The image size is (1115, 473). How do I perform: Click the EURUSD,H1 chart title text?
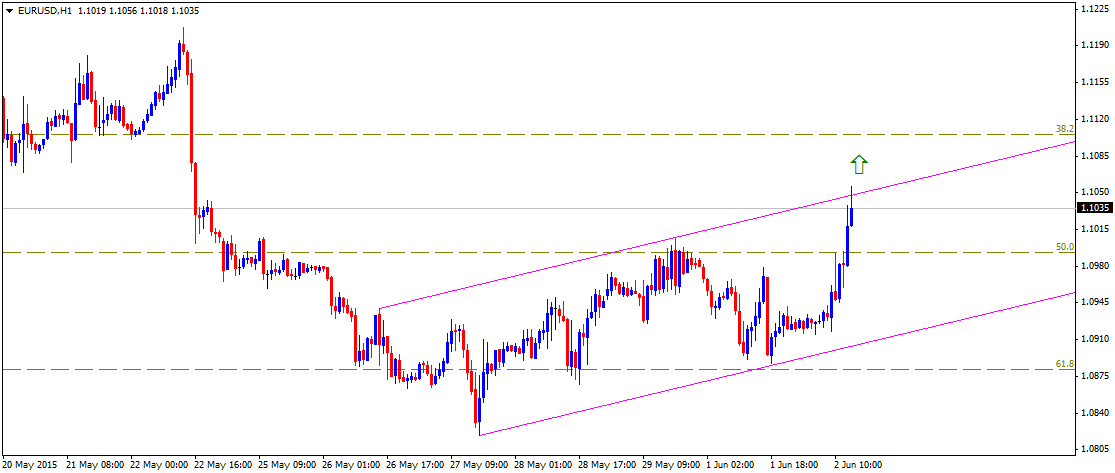pyautogui.click(x=44, y=9)
